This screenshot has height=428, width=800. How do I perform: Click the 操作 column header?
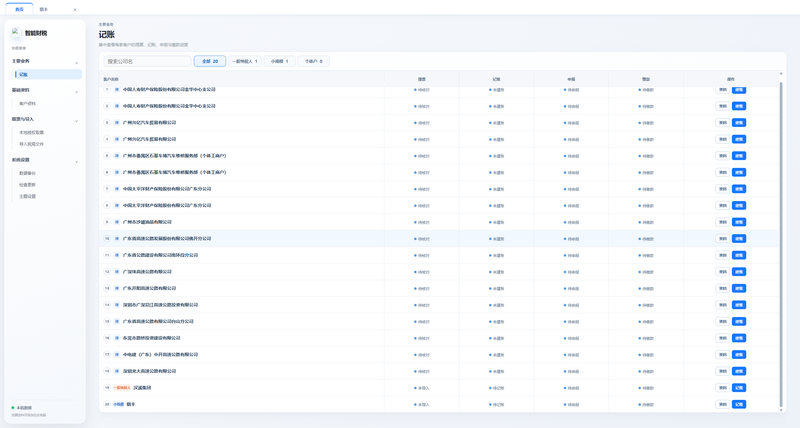pyautogui.click(x=731, y=79)
